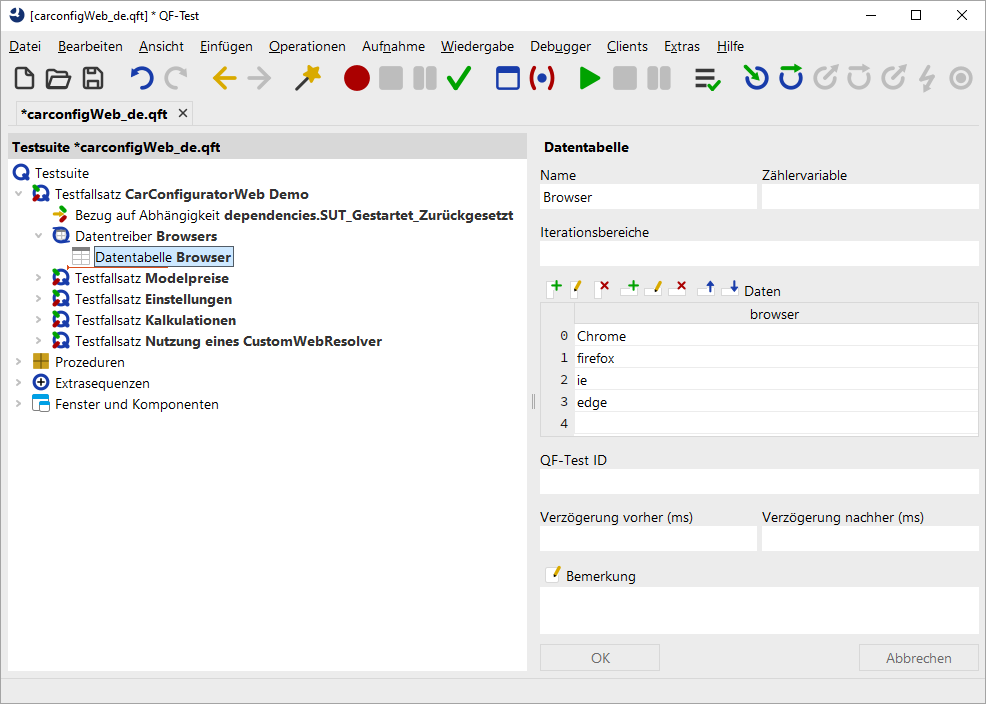The height and width of the screenshot is (704, 986).
Task: Collapse the Datentreiber Browsers node
Action: click(39, 236)
